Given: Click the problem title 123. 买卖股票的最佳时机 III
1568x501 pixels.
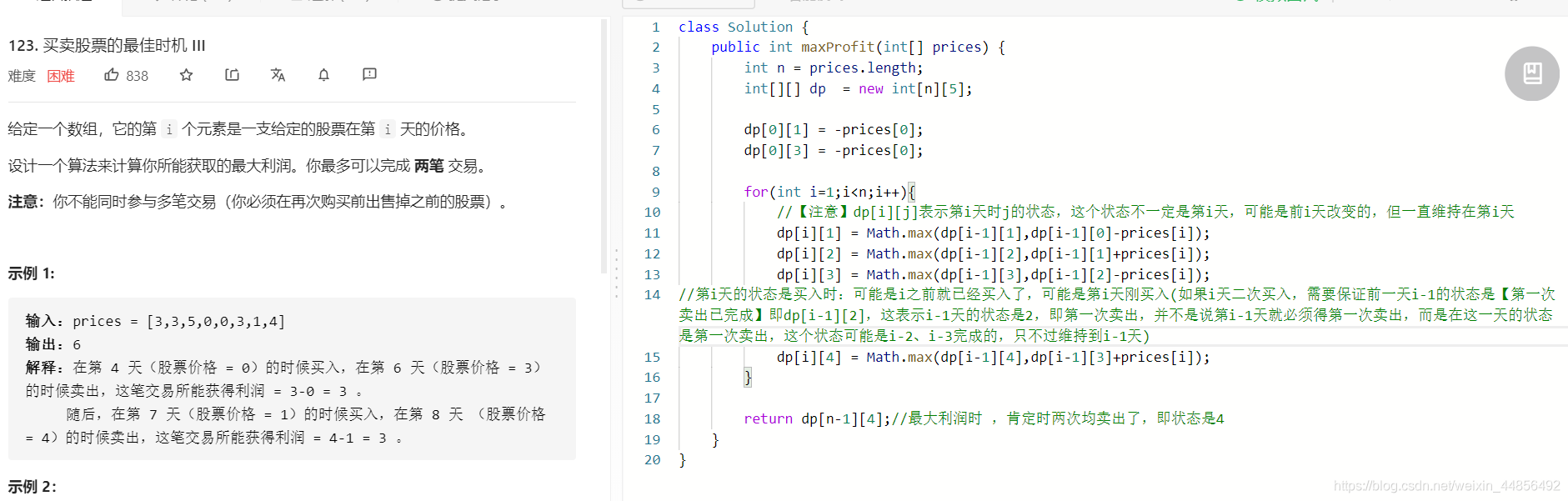Looking at the screenshot, I should pos(107,45).
